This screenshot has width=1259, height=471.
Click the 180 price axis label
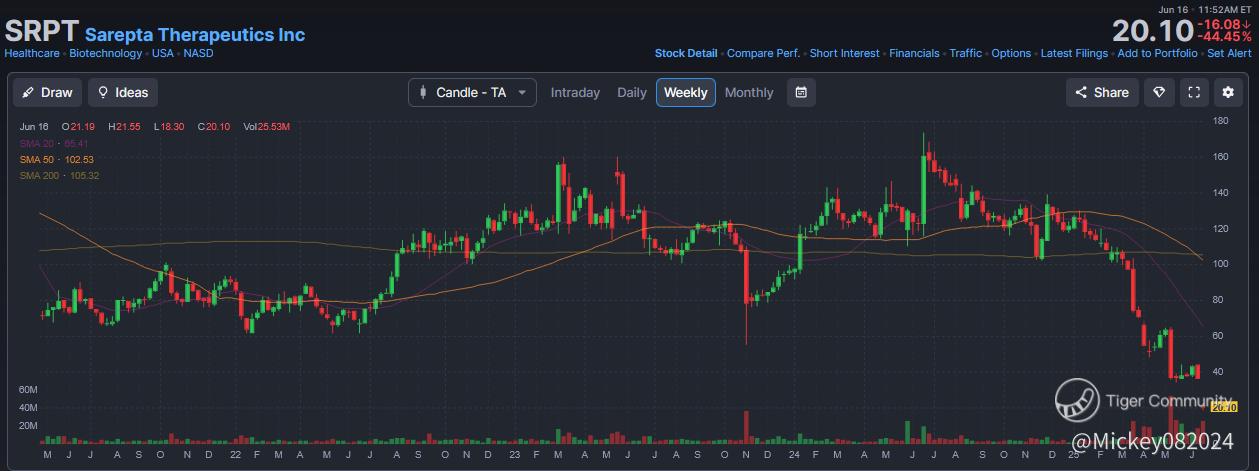tap(1220, 121)
